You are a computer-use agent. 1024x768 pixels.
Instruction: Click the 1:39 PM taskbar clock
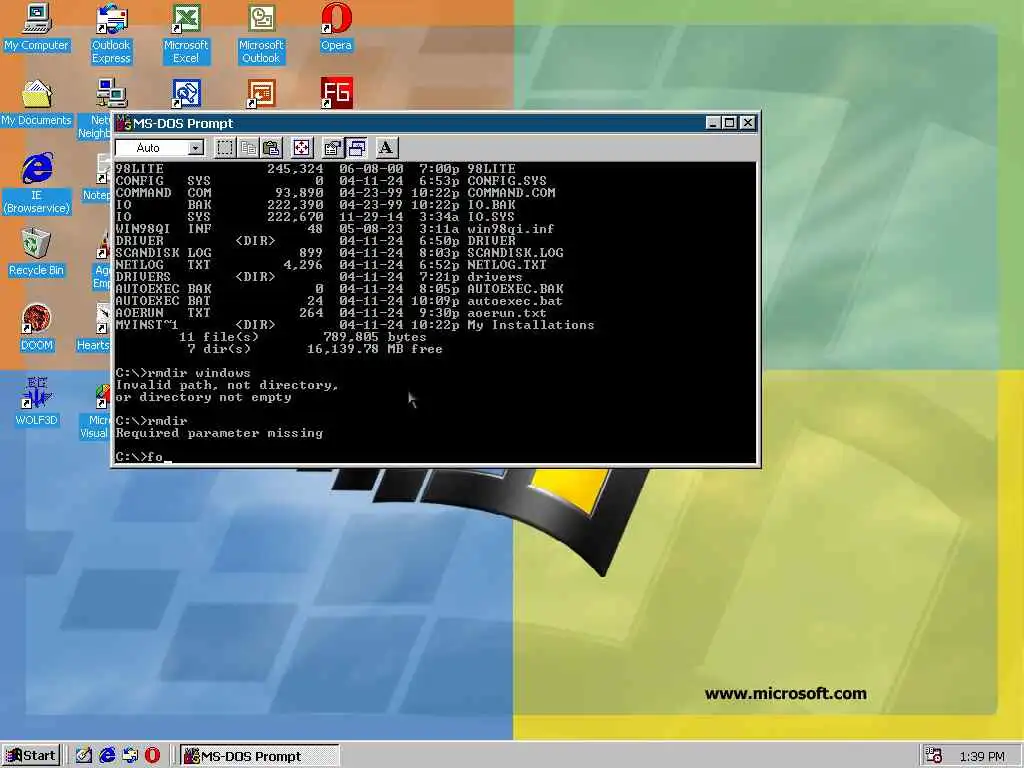pyautogui.click(x=982, y=756)
